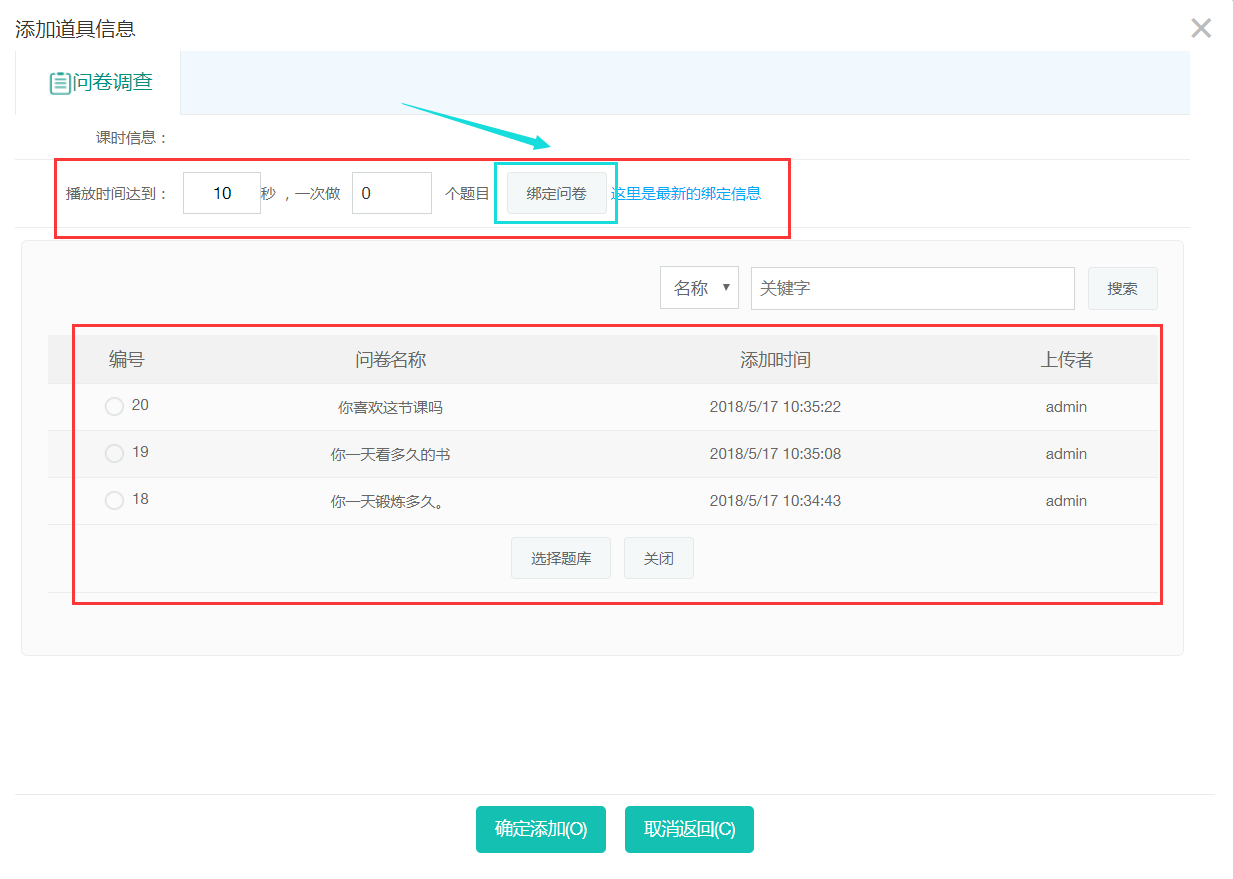Click the 选择题库 button

click(561, 558)
